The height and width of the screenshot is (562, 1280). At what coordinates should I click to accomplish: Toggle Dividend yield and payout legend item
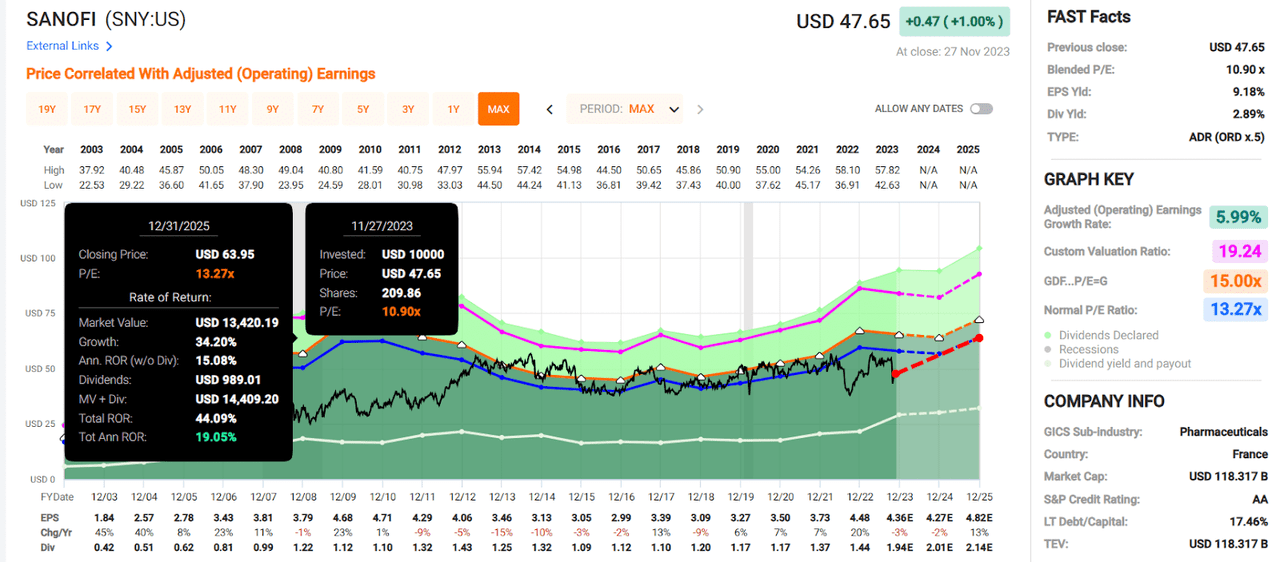pyautogui.click(x=1118, y=363)
